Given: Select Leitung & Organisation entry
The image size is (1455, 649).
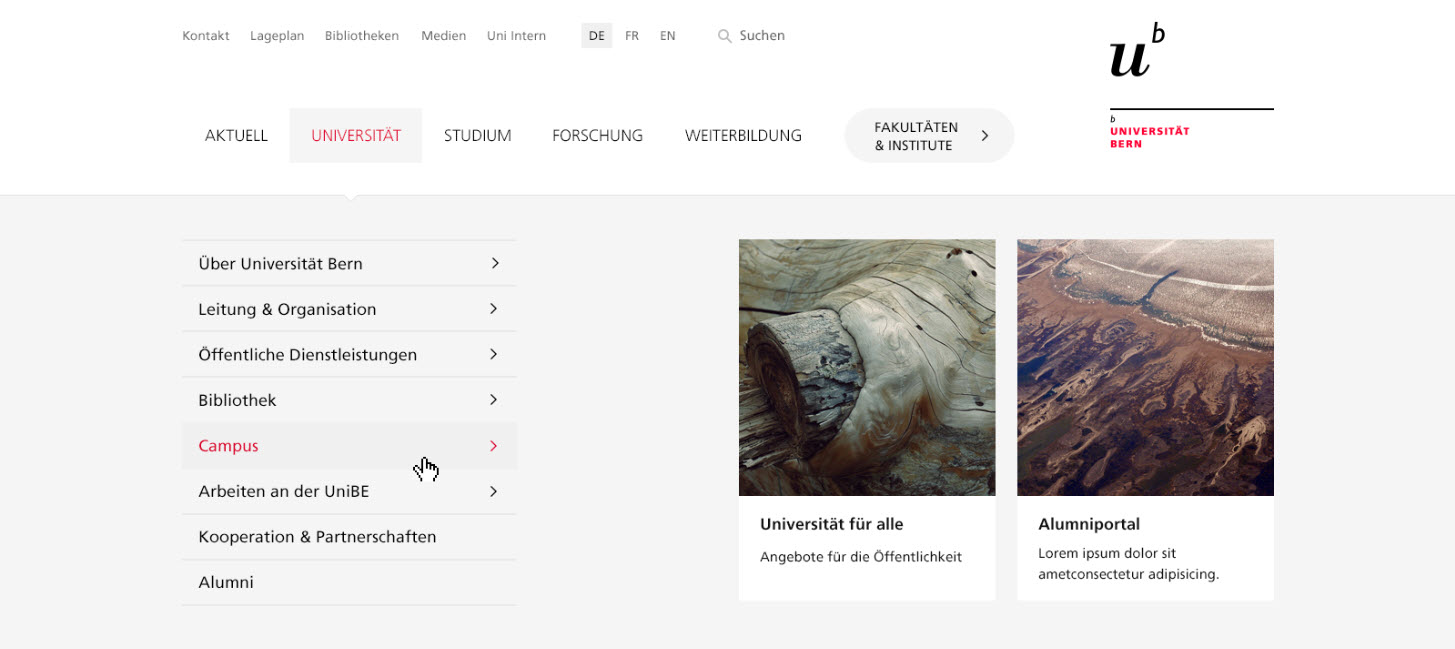Looking at the screenshot, I should (349, 309).
